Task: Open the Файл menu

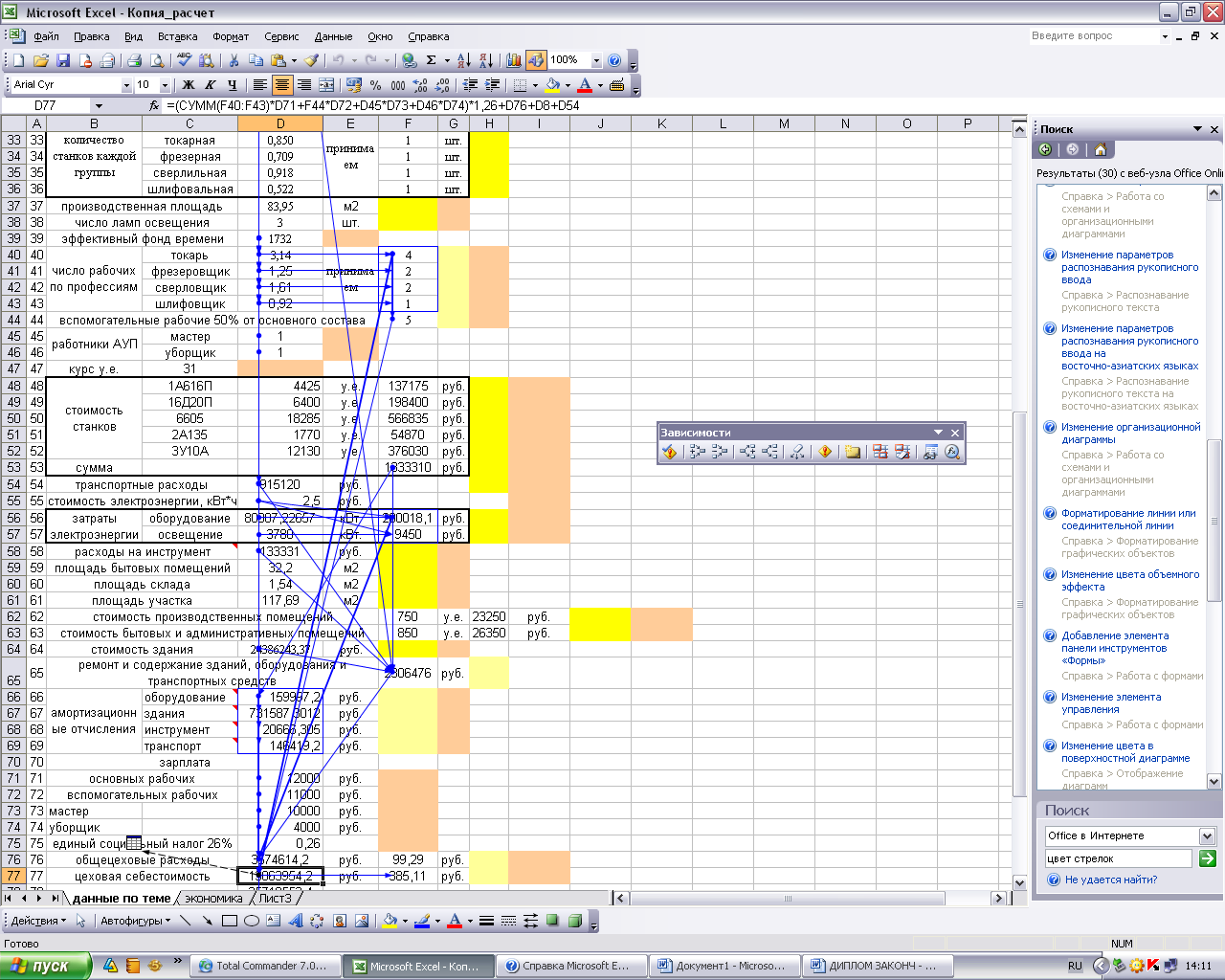Action: (x=46, y=36)
